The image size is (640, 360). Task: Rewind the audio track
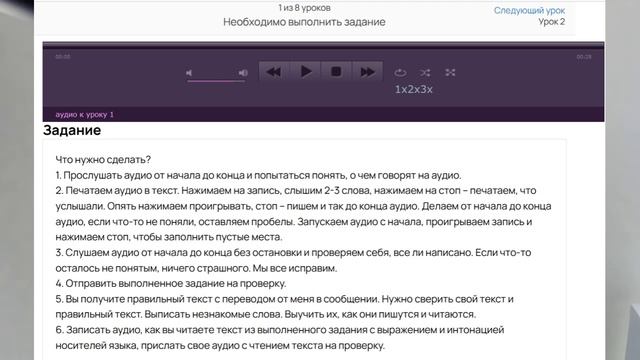click(x=274, y=72)
